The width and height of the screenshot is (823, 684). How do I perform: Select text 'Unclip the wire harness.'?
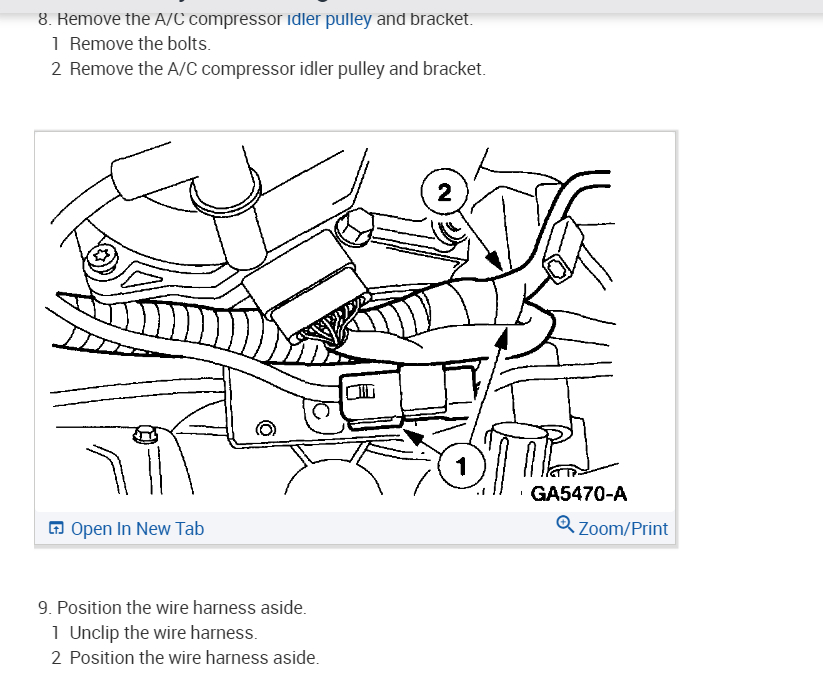(x=163, y=633)
